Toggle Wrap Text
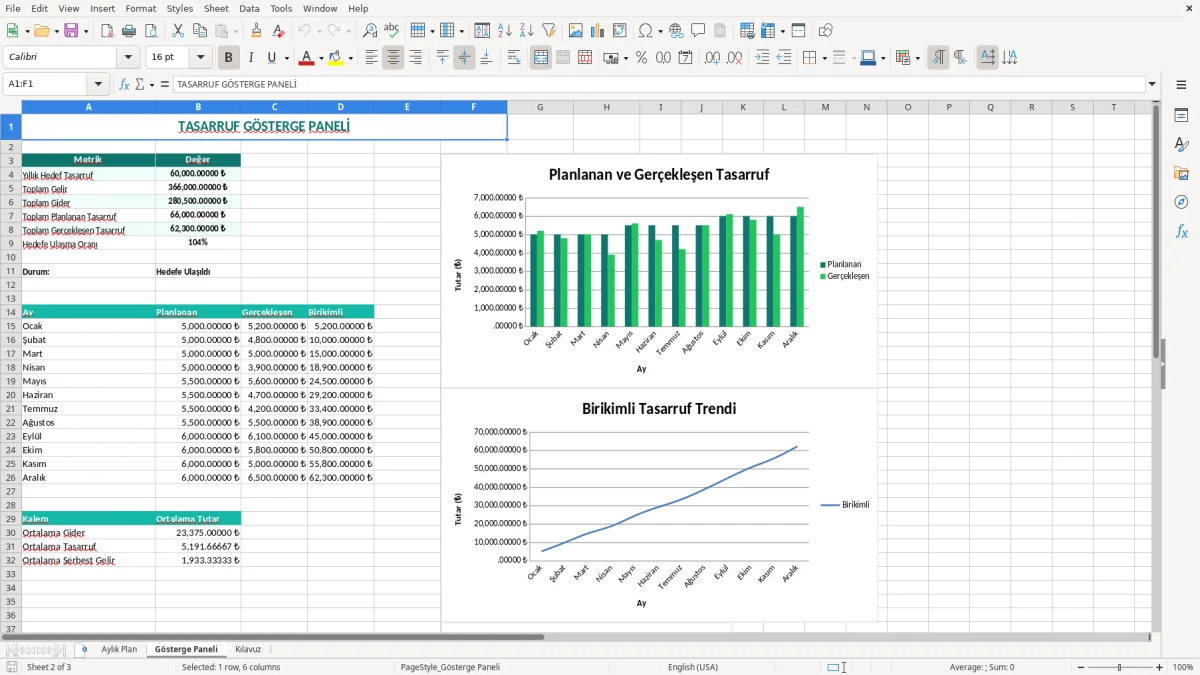Screen dimensions: 1200x675 513,58
